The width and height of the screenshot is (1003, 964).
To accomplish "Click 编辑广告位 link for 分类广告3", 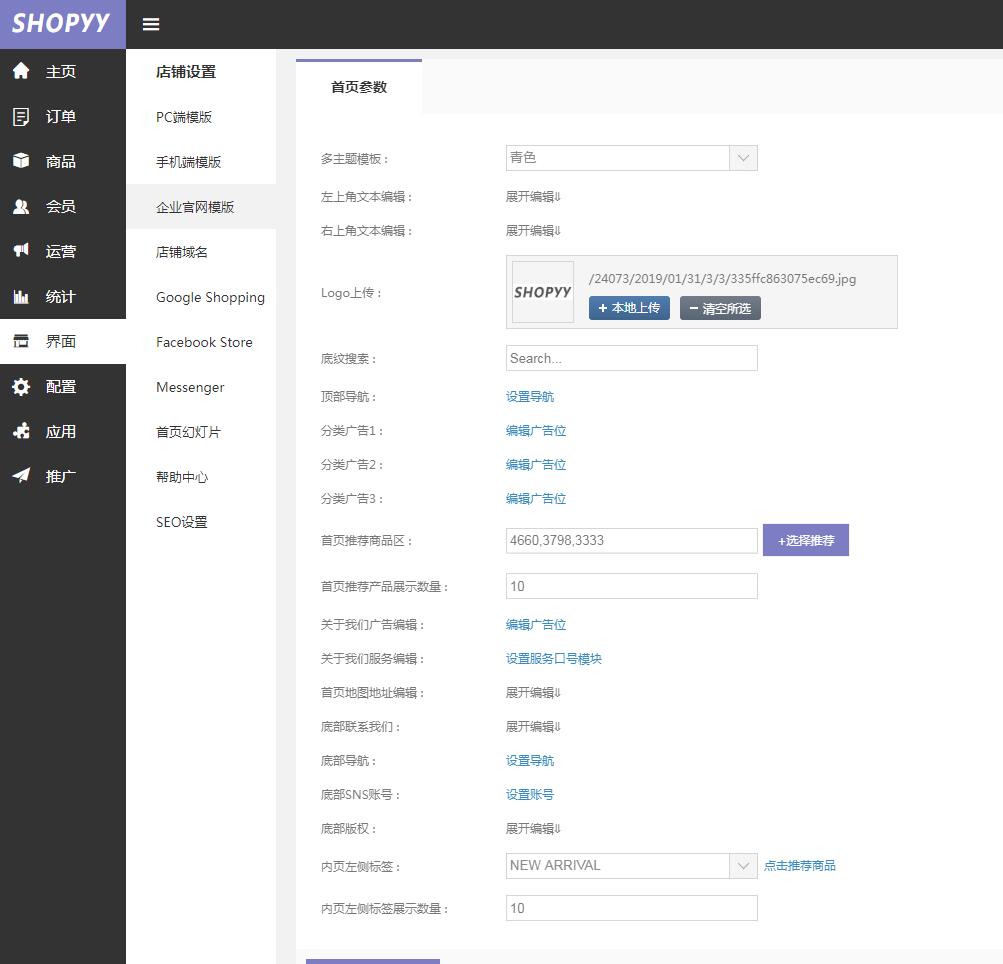I will coord(535,498).
